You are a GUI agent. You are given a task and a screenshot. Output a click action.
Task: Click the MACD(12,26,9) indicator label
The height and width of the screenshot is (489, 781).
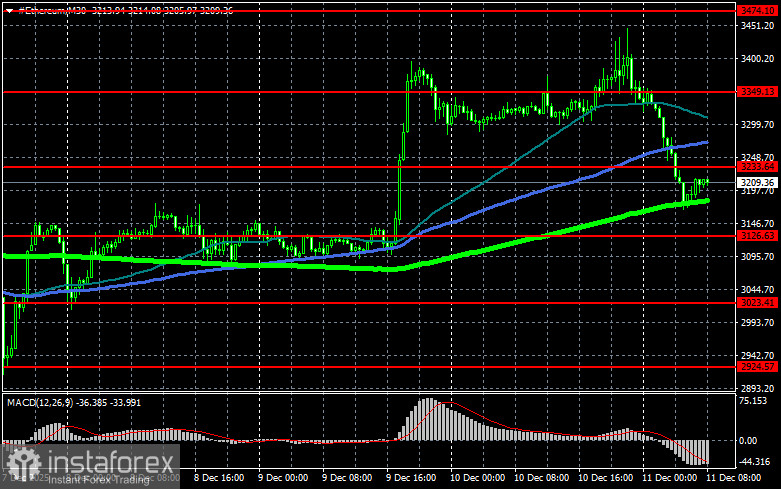[x=40, y=402]
